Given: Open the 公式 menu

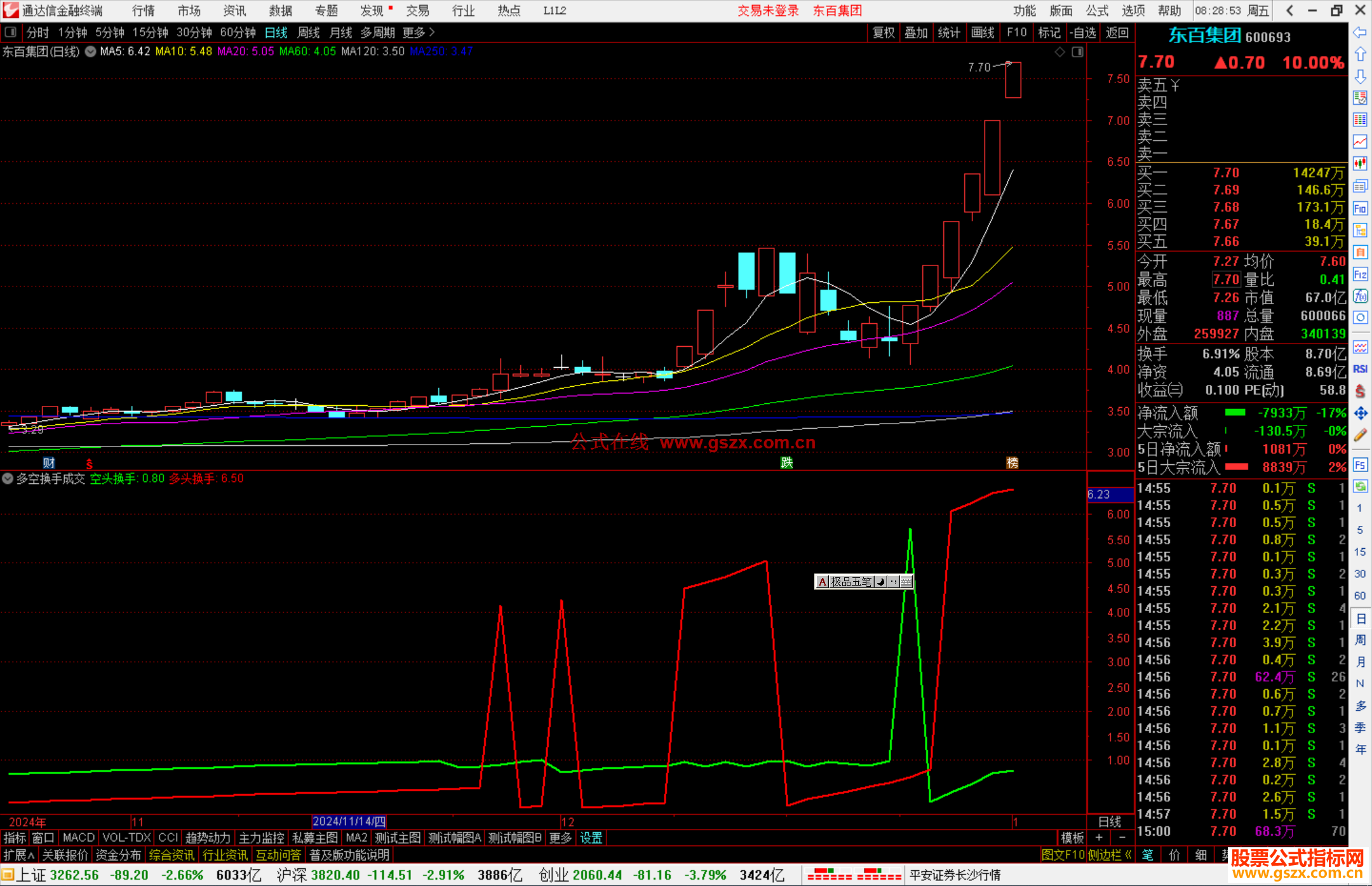Looking at the screenshot, I should click(1097, 11).
